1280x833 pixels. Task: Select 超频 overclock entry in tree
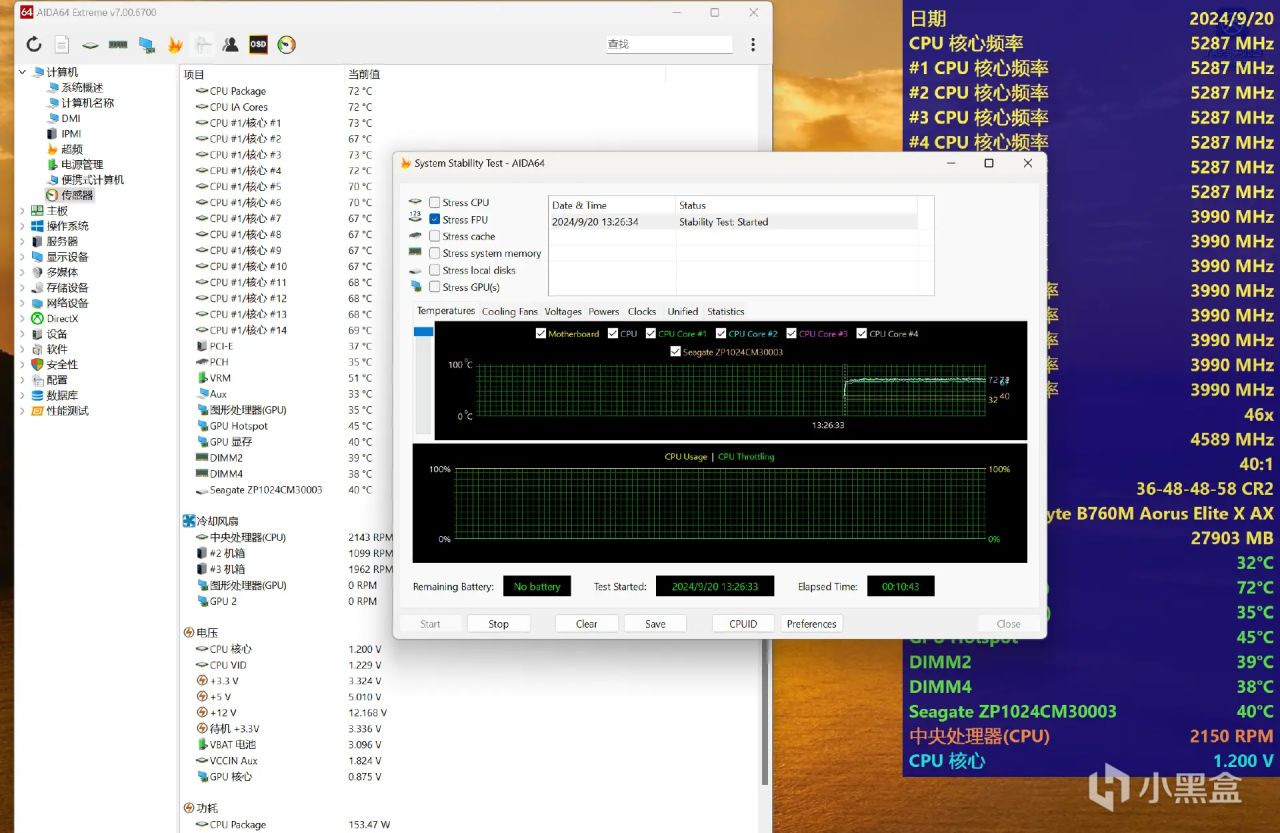[72, 149]
